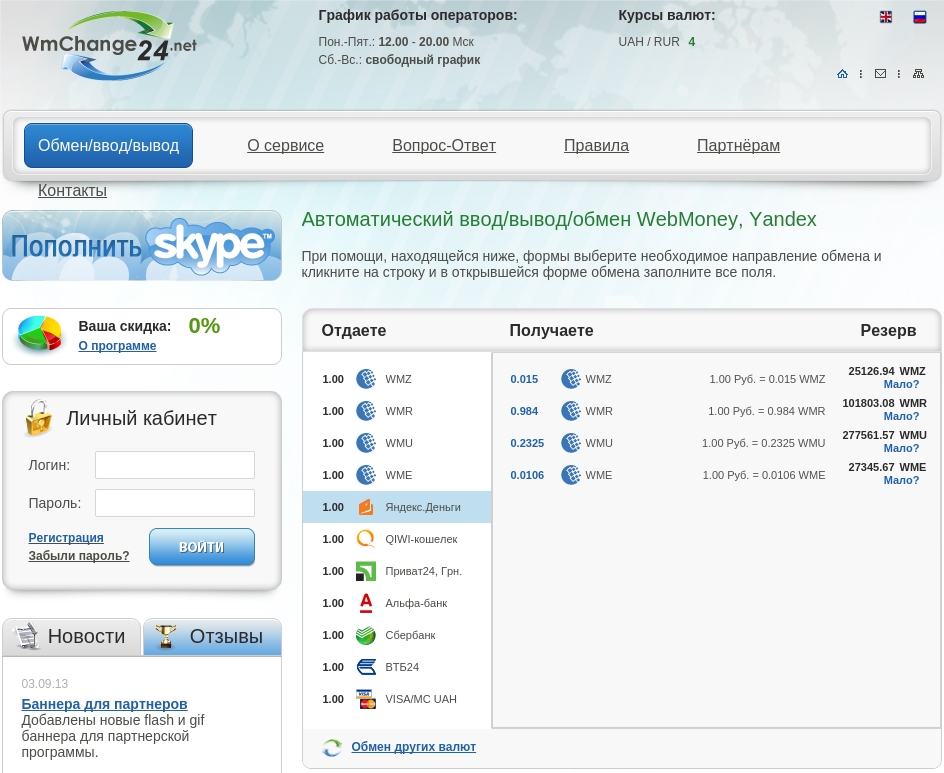This screenshot has height=773, width=944.
Task: Focus the Логин input field
Action: pos(175,465)
